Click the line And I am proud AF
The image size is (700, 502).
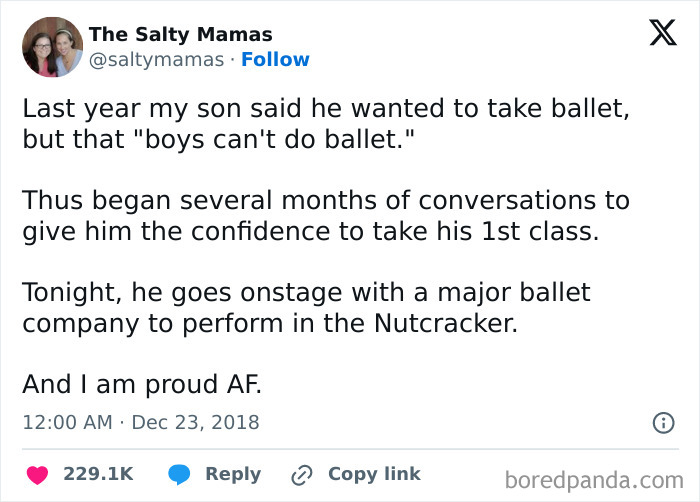(141, 385)
